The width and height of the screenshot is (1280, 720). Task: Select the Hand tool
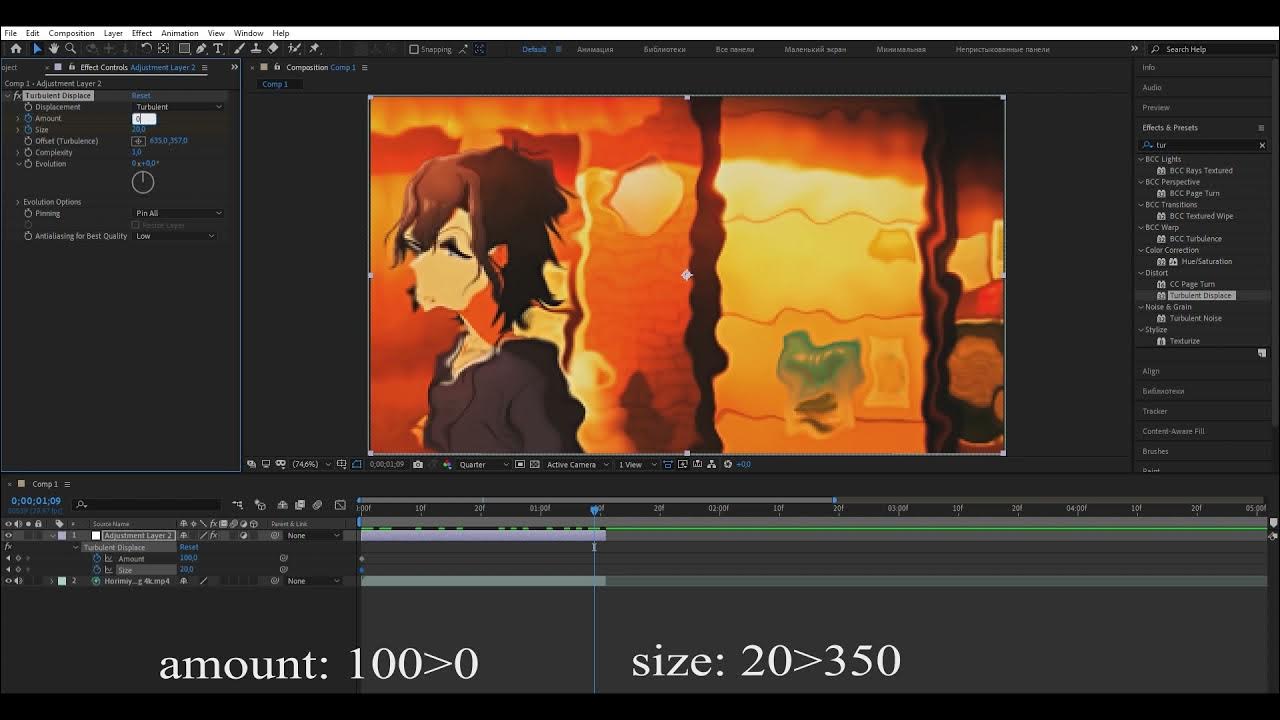54,48
